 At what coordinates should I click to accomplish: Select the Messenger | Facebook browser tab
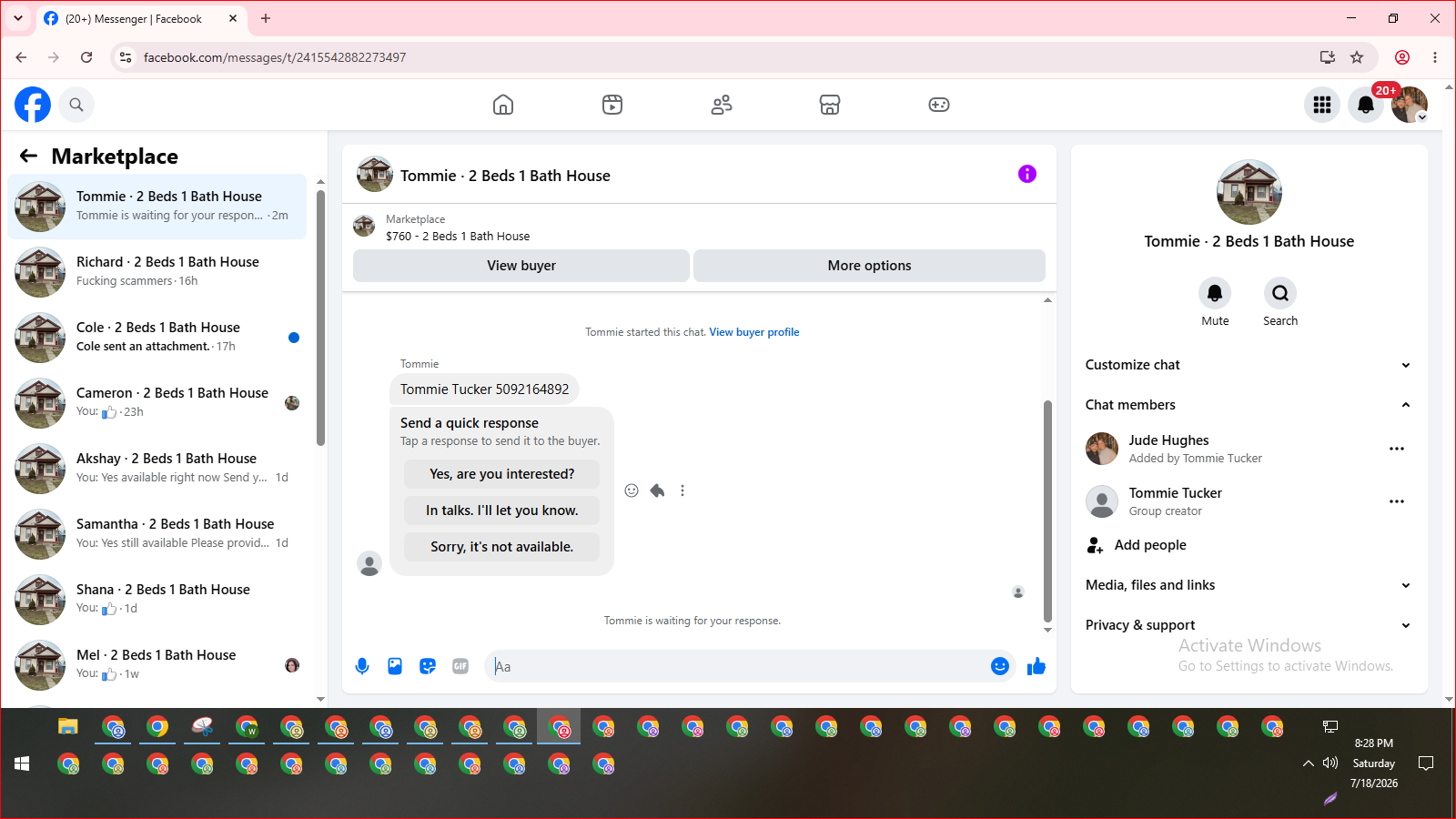(141, 18)
